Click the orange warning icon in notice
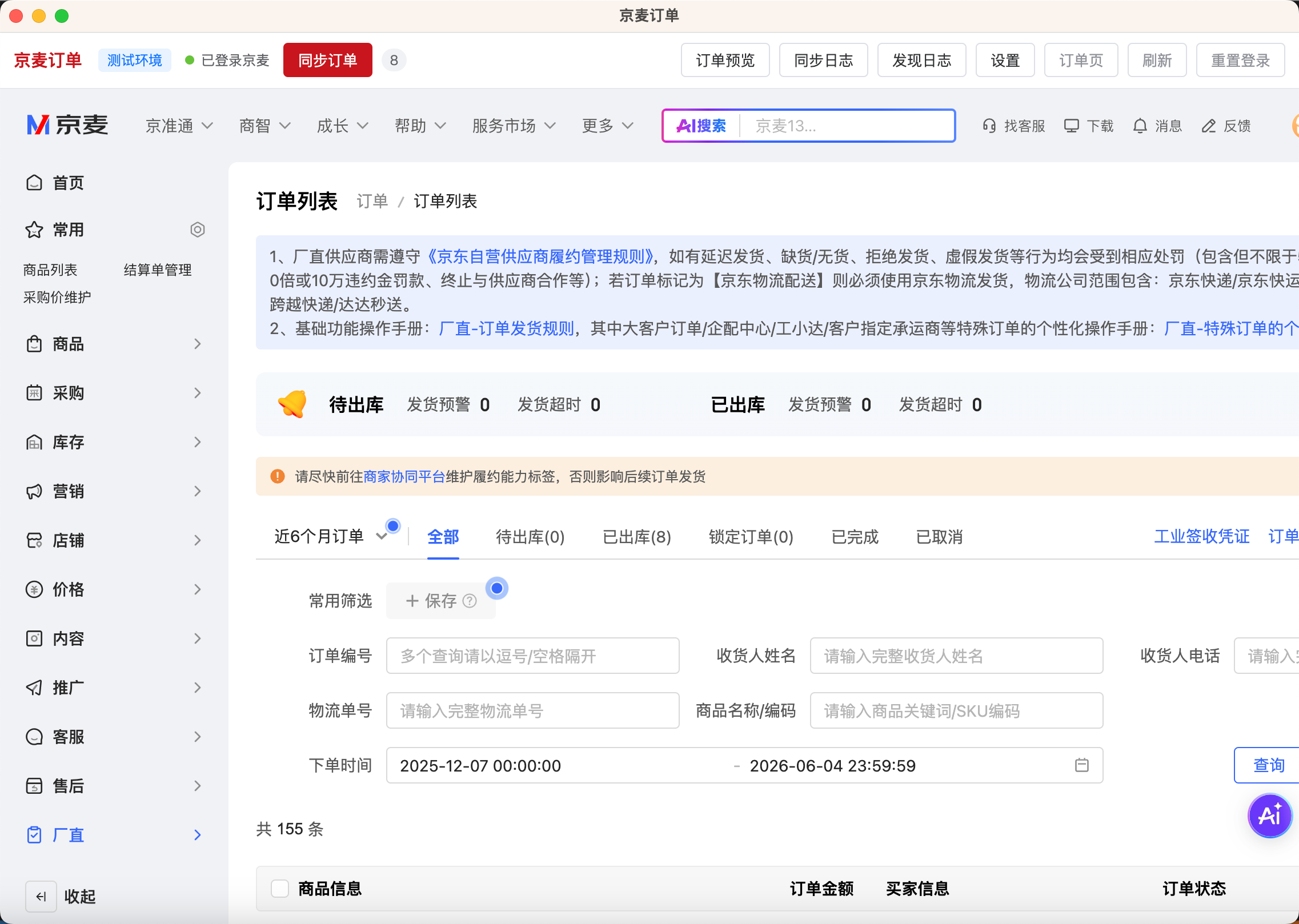Viewport: 1299px width, 924px height. tap(278, 476)
